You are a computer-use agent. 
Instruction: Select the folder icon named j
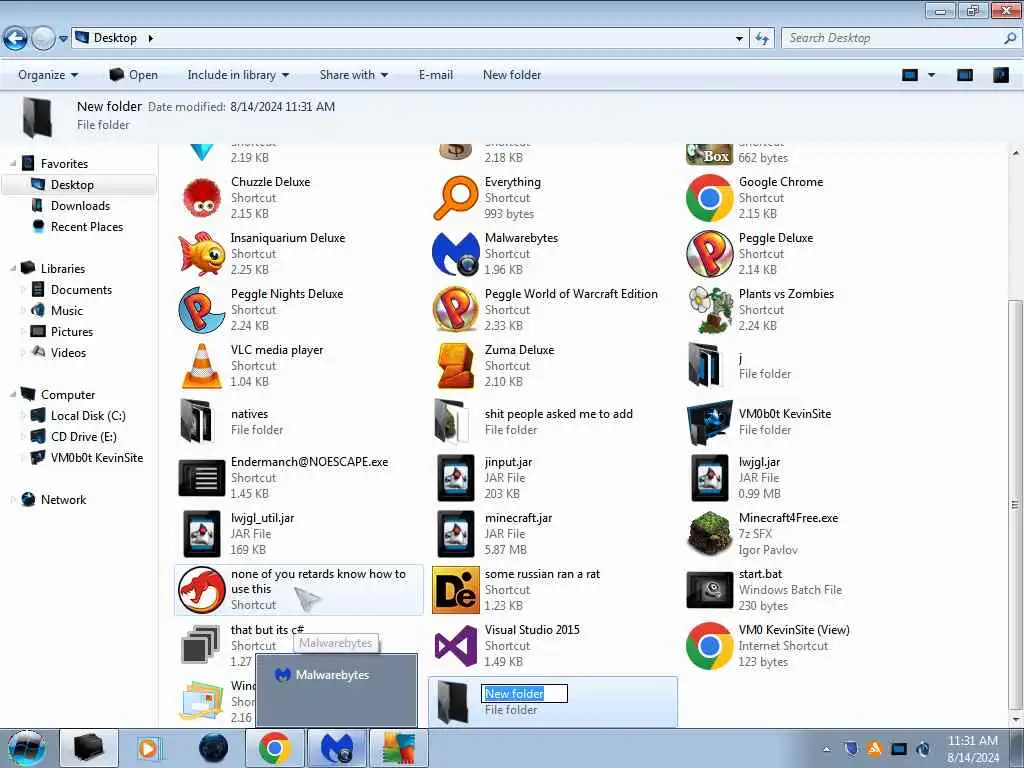[x=705, y=365]
